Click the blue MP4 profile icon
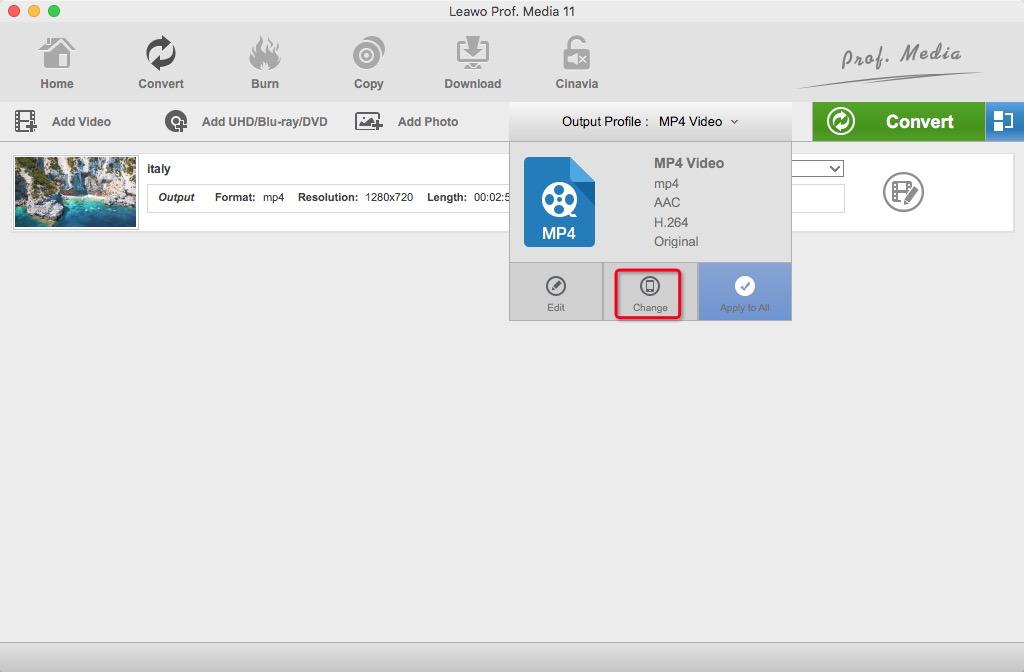 click(x=558, y=200)
